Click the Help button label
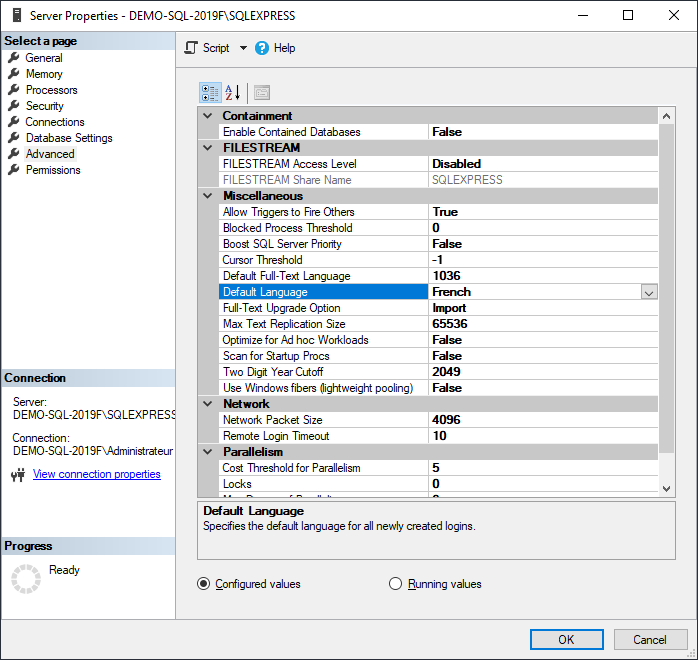 pos(284,48)
